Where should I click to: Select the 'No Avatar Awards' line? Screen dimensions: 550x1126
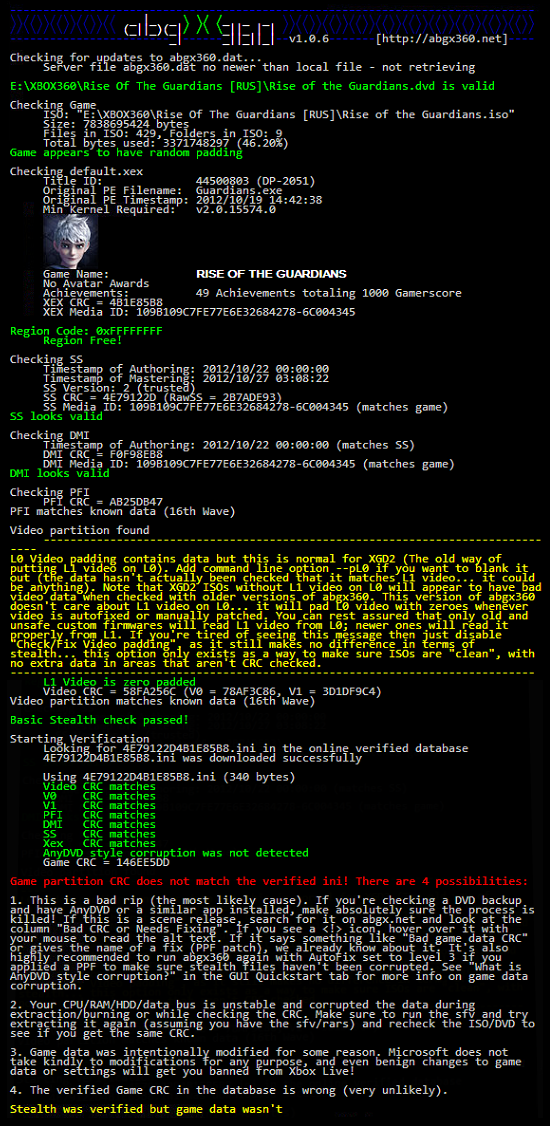pos(96,284)
